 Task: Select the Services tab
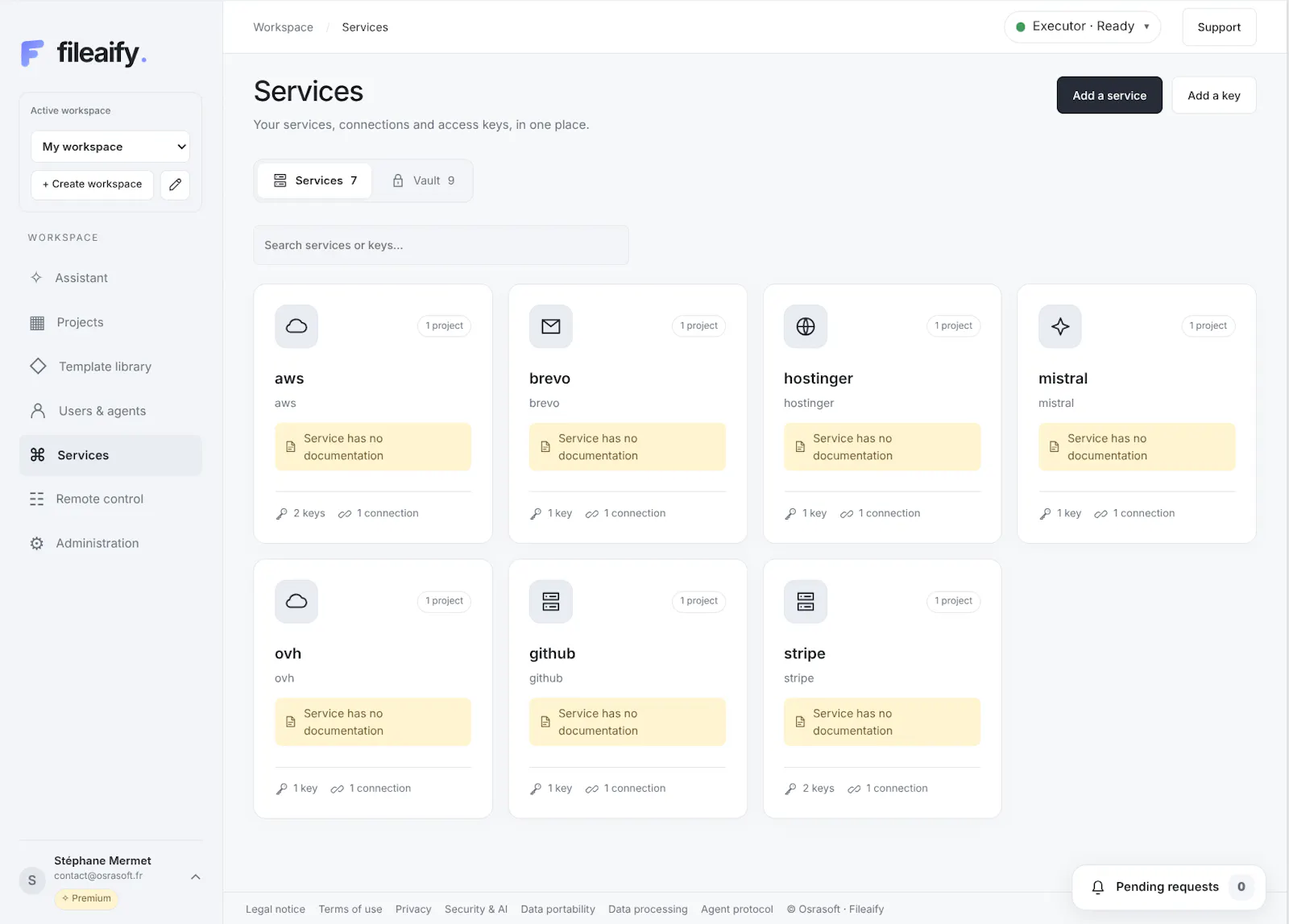(x=315, y=180)
